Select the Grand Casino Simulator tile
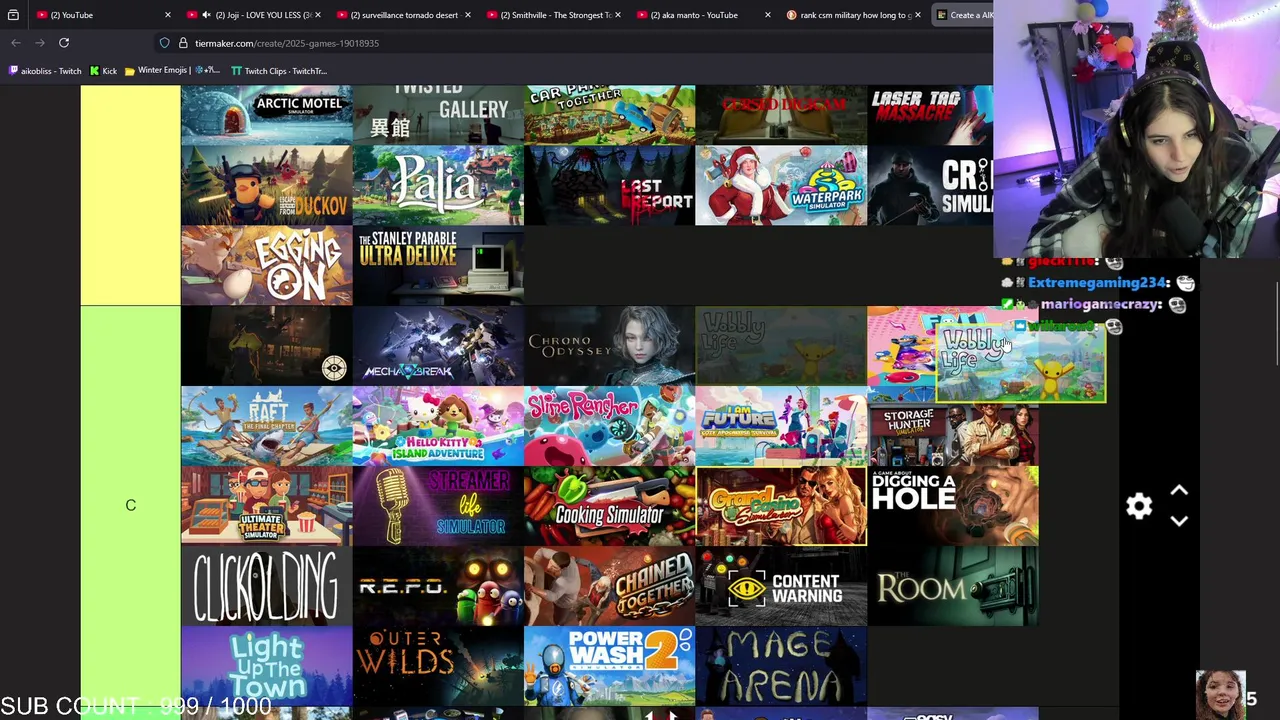 [781, 506]
